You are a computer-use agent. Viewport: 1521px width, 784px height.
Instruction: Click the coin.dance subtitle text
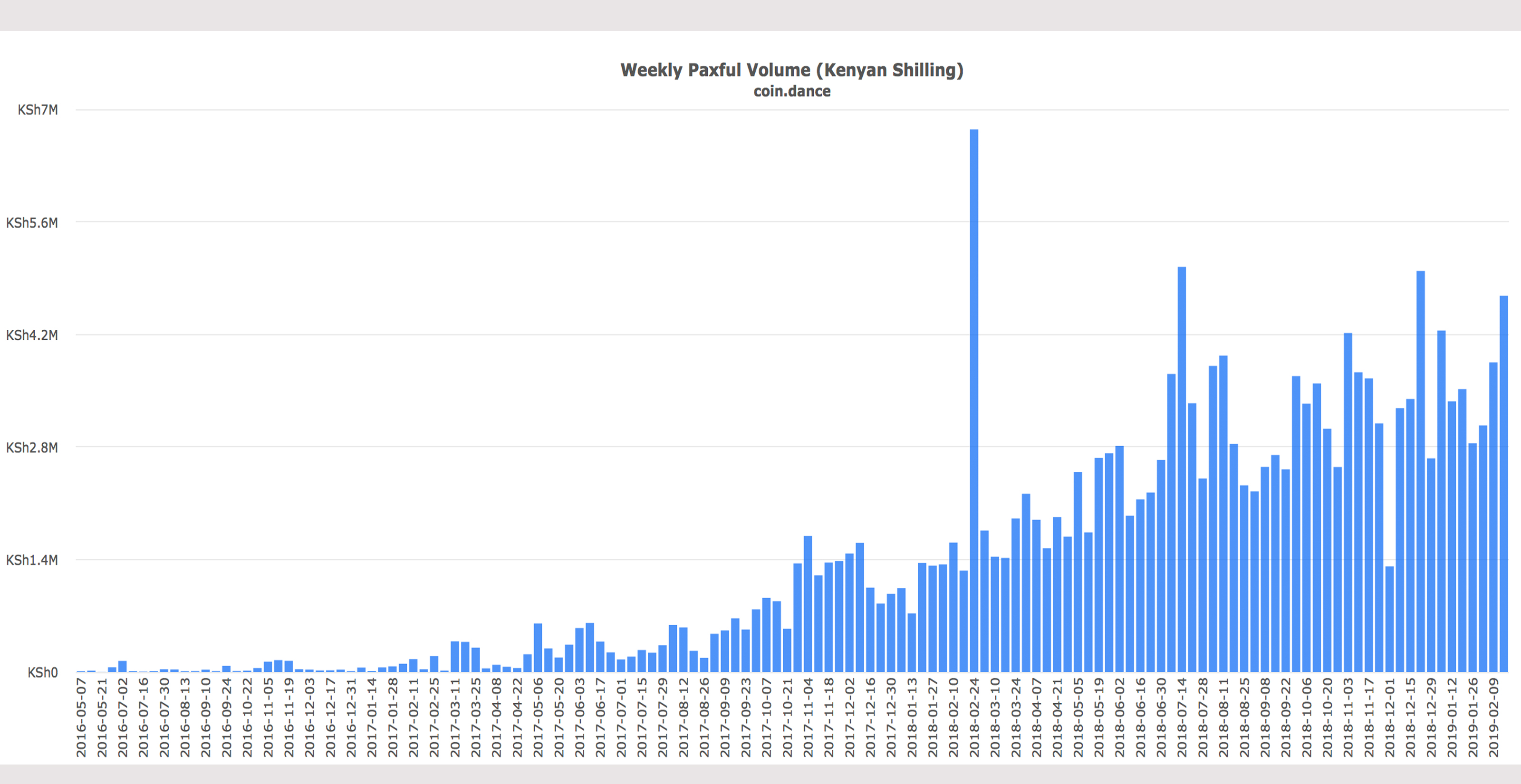[x=791, y=92]
